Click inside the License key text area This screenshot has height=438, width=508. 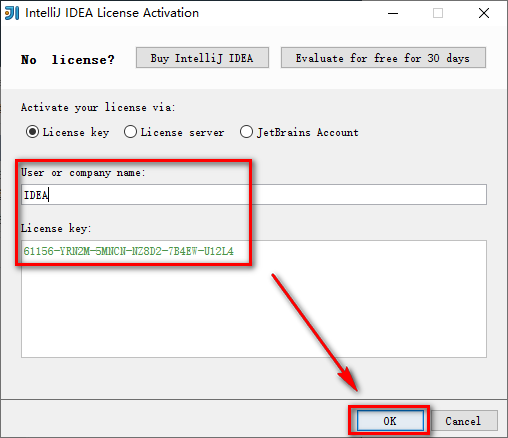pyautogui.click(x=254, y=299)
